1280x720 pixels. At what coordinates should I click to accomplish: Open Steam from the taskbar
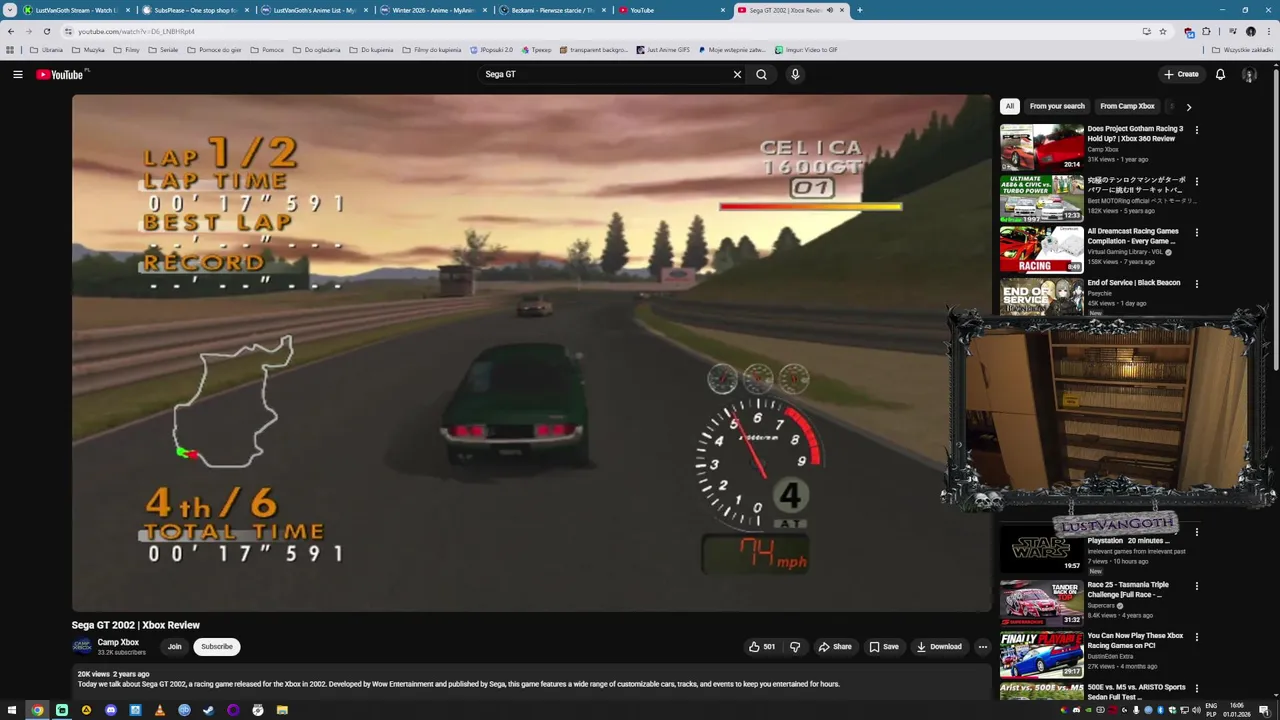click(208, 710)
